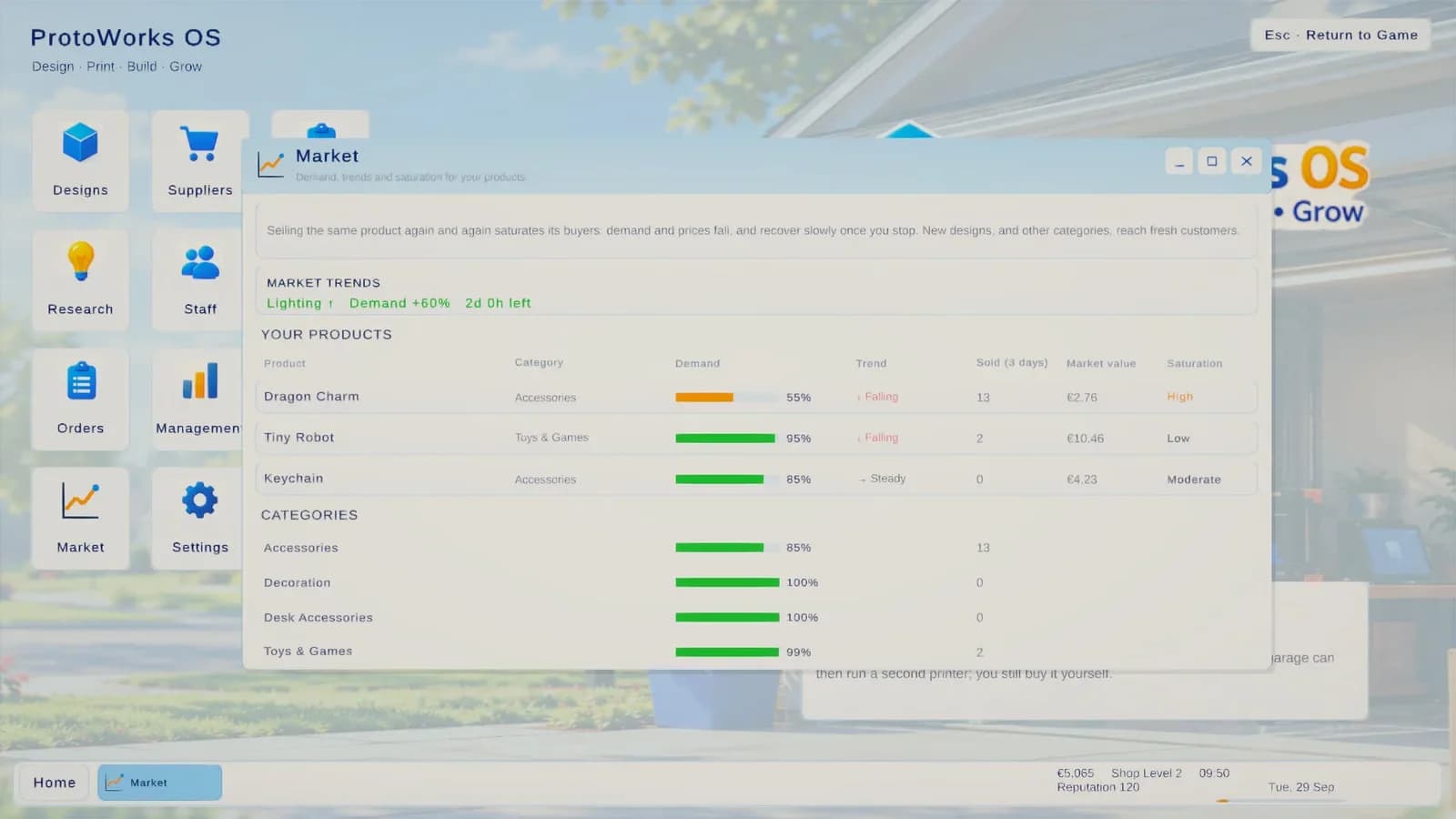Click the Market window title chart icon

tap(271, 164)
